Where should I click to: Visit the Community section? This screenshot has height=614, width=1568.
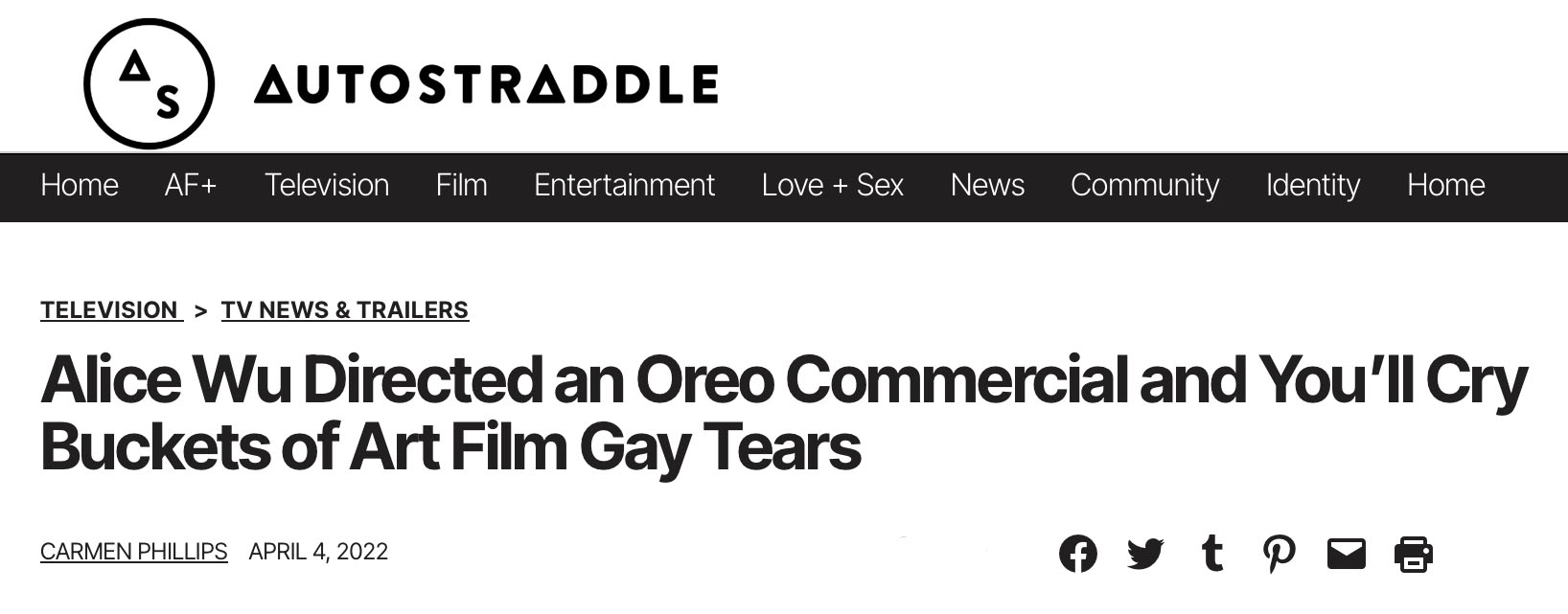pyautogui.click(x=1144, y=185)
